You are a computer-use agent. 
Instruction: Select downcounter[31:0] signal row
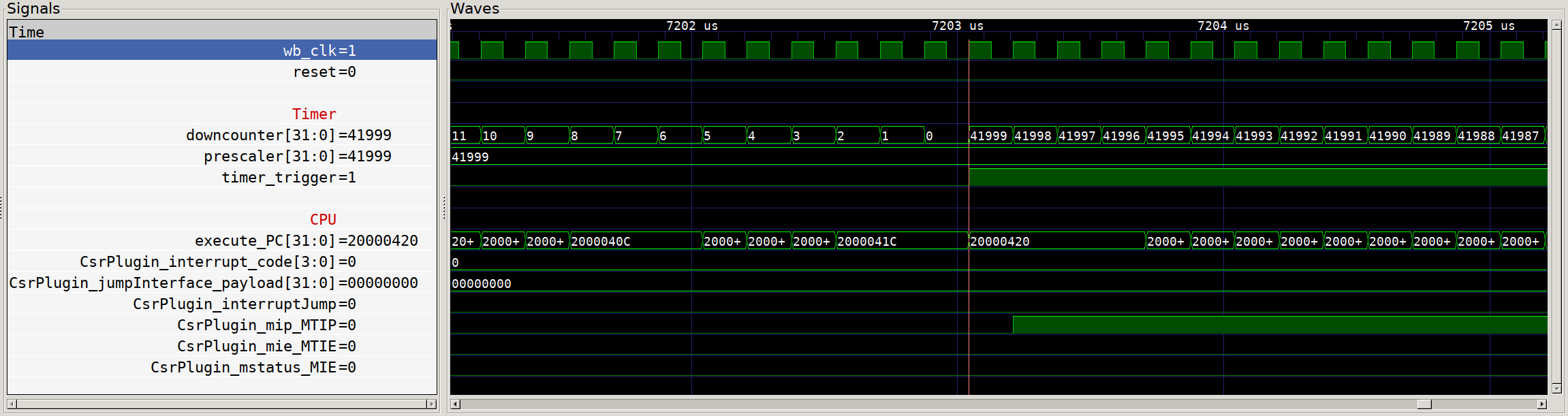pyautogui.click(x=222, y=135)
